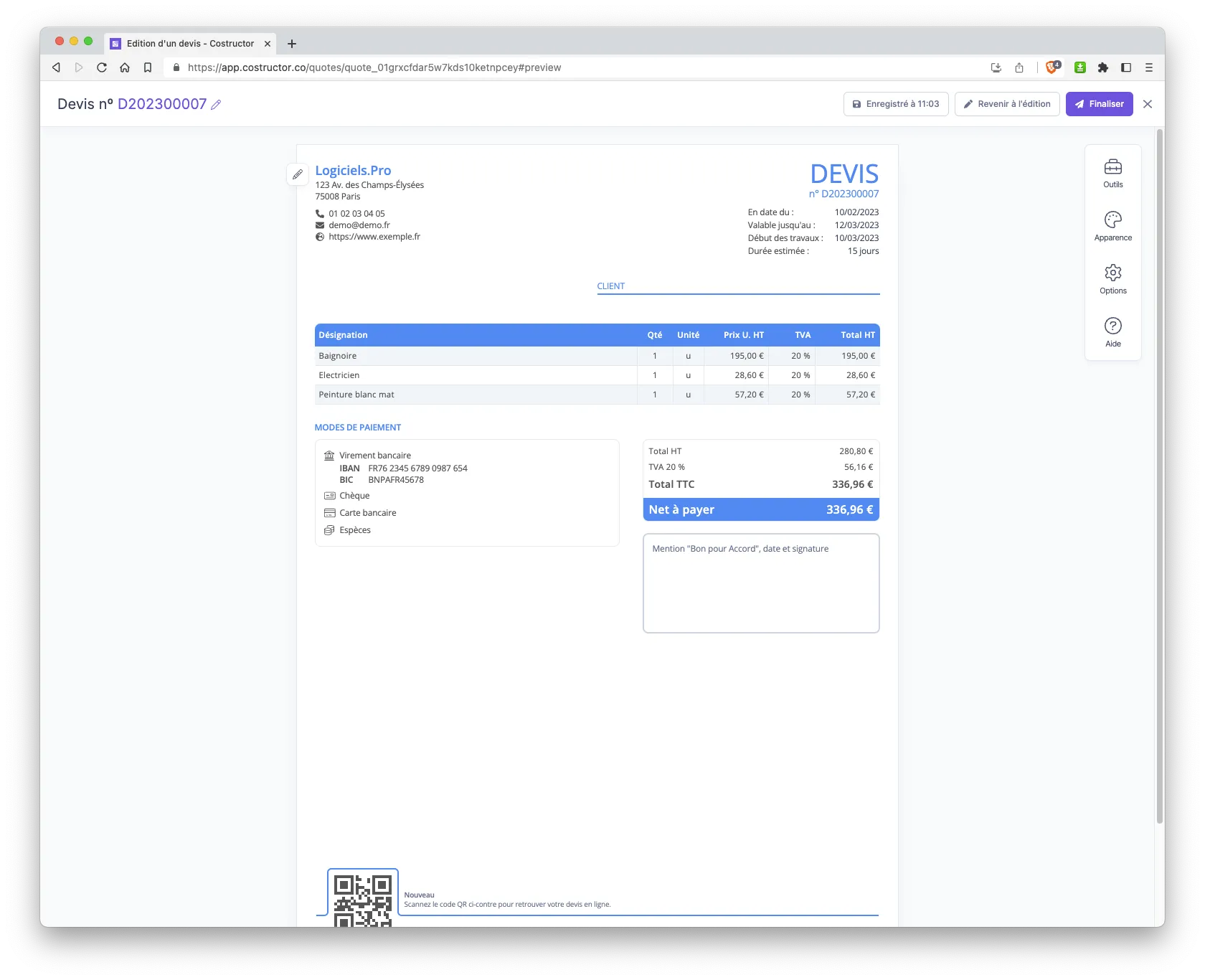Image resolution: width=1205 pixels, height=980 pixels.
Task: Click the Désignation column header
Action: pyautogui.click(x=343, y=335)
